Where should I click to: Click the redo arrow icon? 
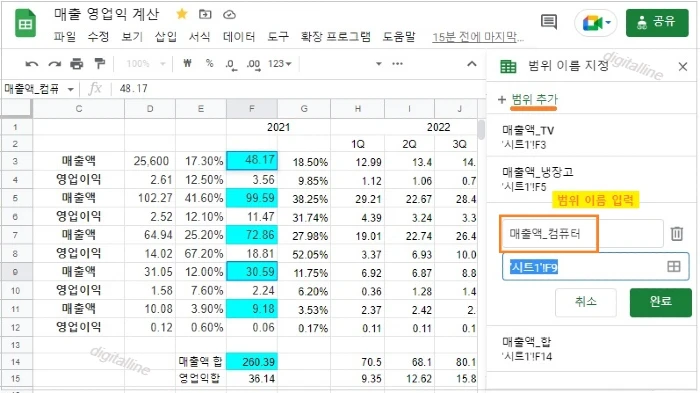(54, 64)
